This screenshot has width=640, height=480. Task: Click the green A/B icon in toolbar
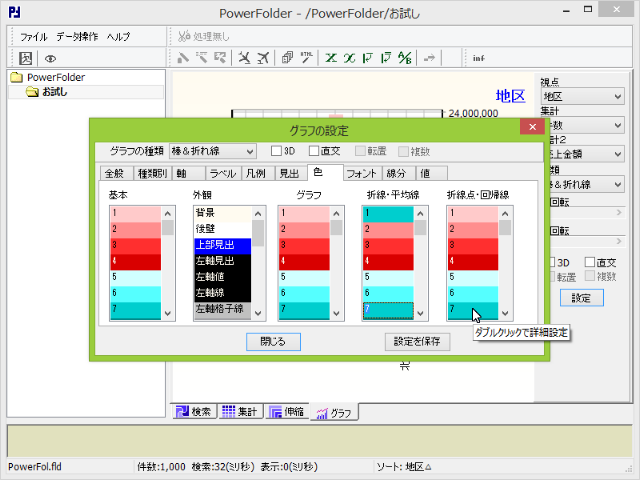pyautogui.click(x=405, y=58)
